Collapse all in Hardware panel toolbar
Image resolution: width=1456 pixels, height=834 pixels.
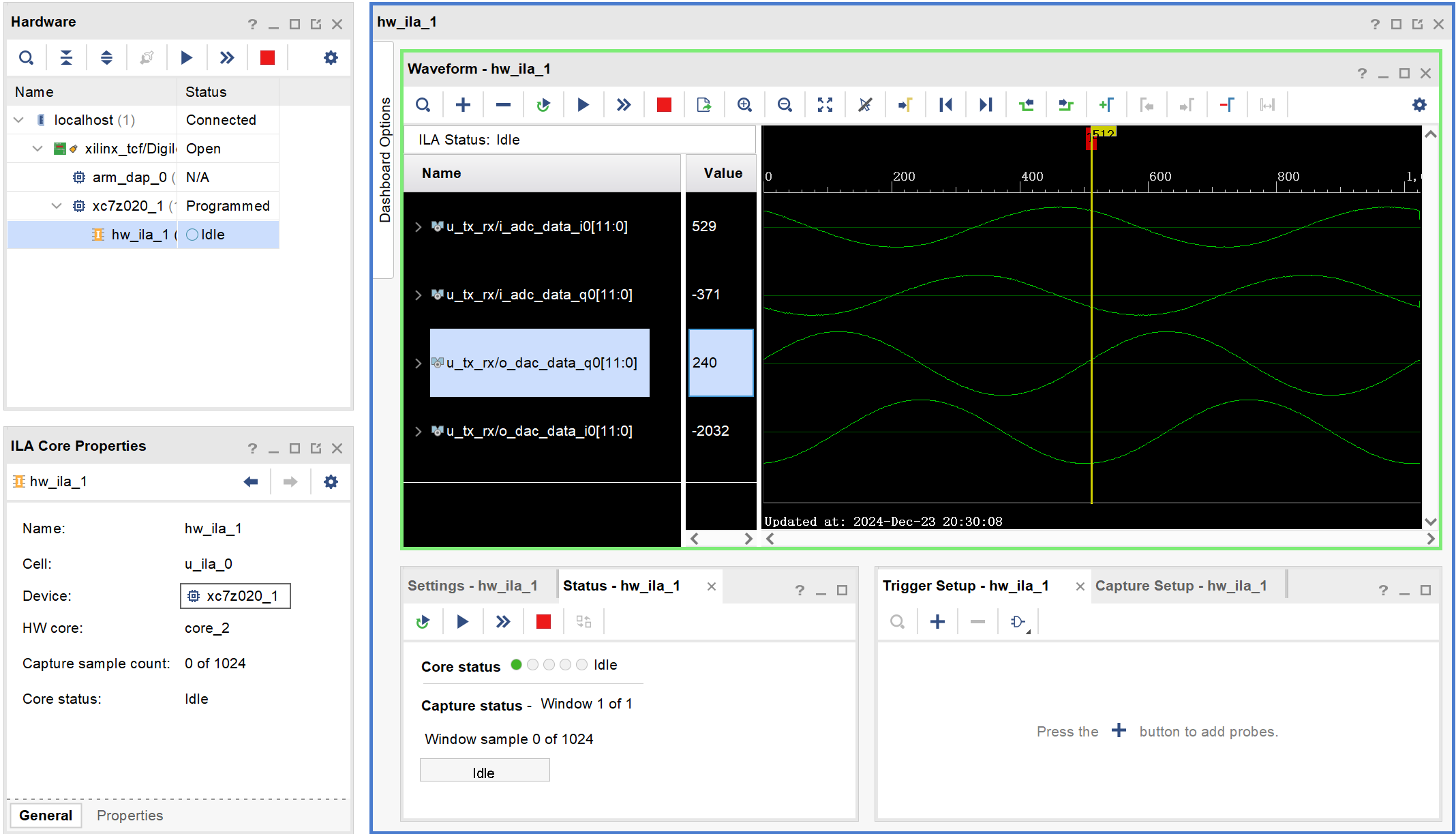(x=66, y=58)
